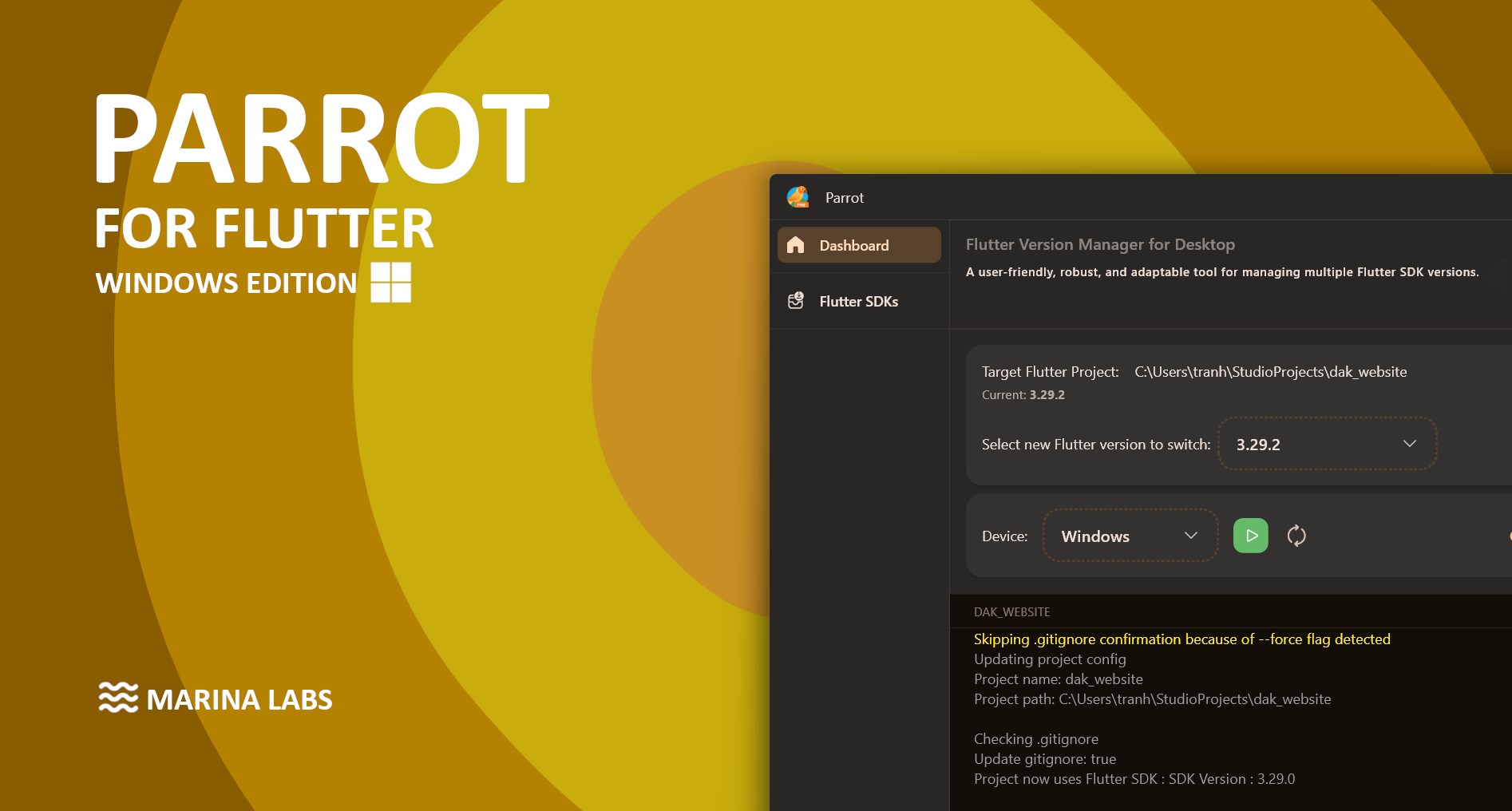Viewport: 1512px width, 811px height.
Task: Click the 'Project path:' log line
Action: pos(1153,699)
